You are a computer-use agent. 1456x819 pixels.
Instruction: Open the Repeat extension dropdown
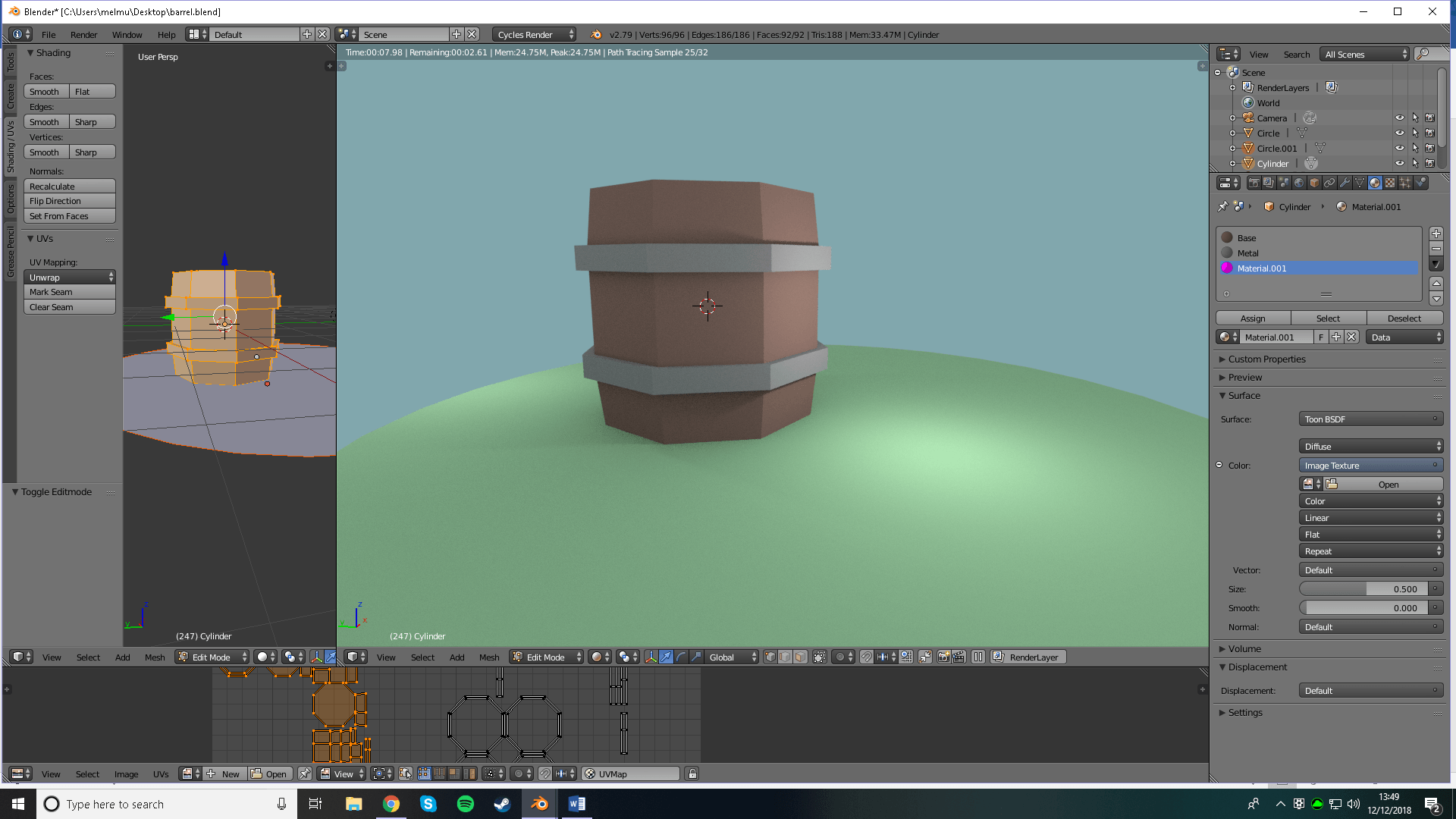1370,551
